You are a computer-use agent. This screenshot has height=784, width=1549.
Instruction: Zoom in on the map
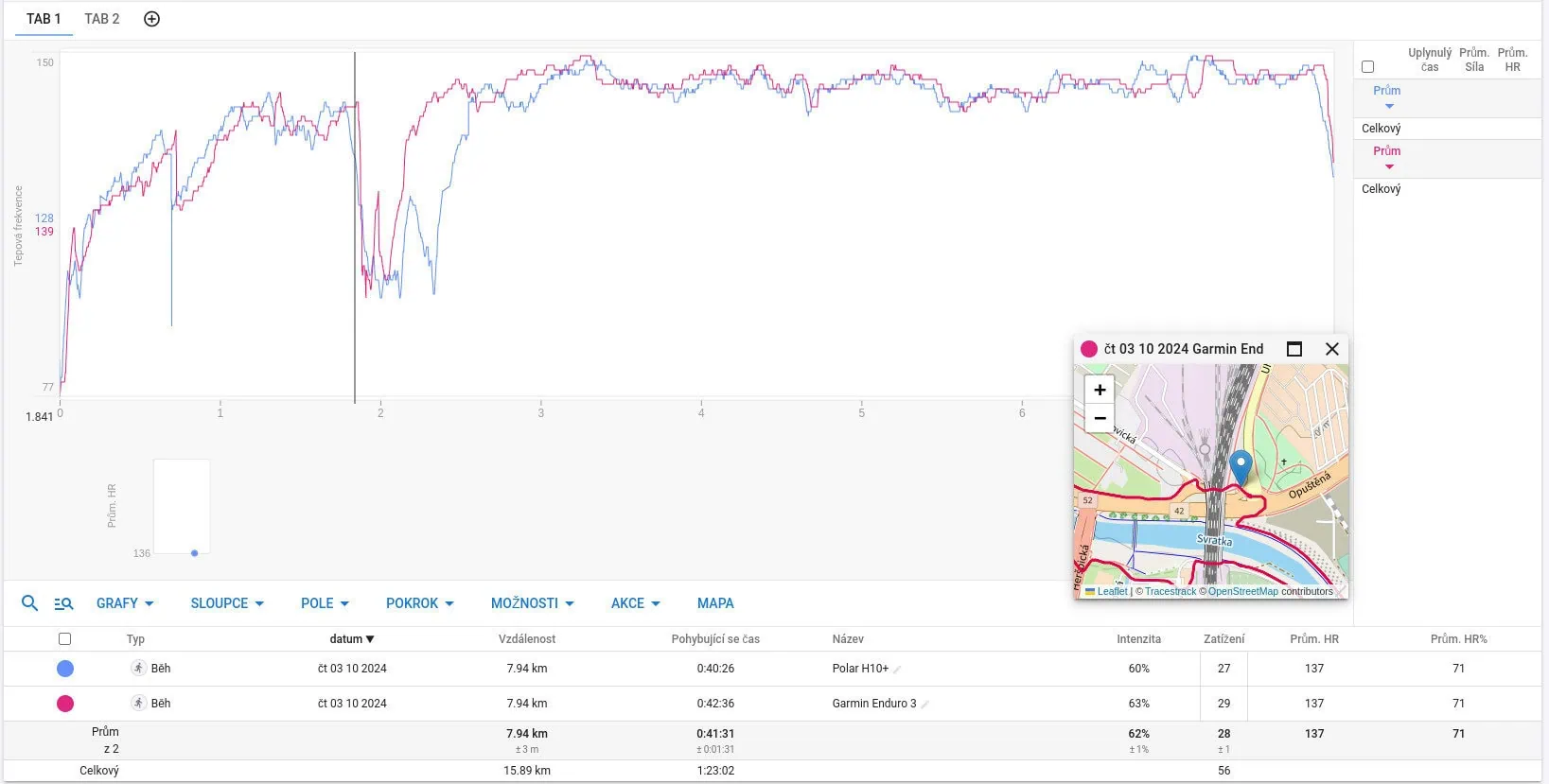click(1100, 390)
